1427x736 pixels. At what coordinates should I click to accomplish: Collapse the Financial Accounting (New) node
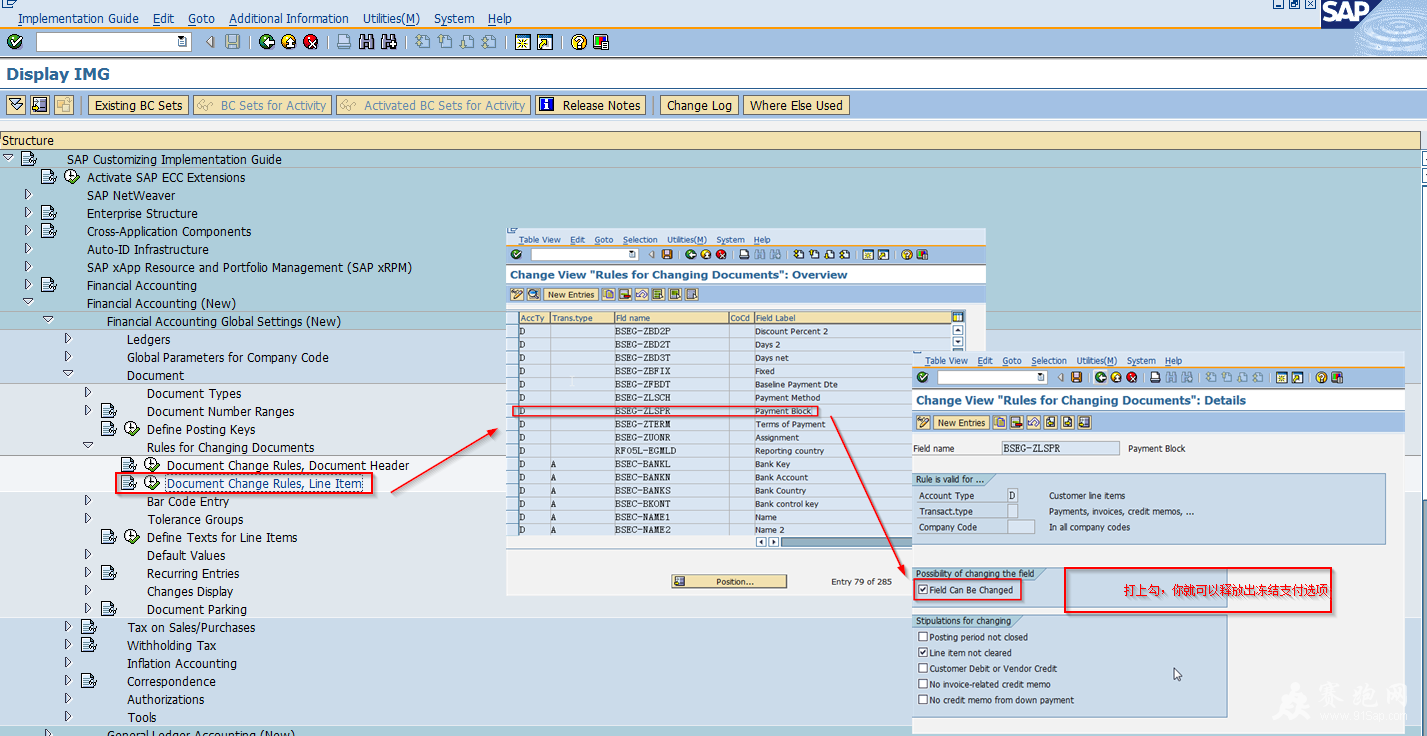(x=28, y=302)
